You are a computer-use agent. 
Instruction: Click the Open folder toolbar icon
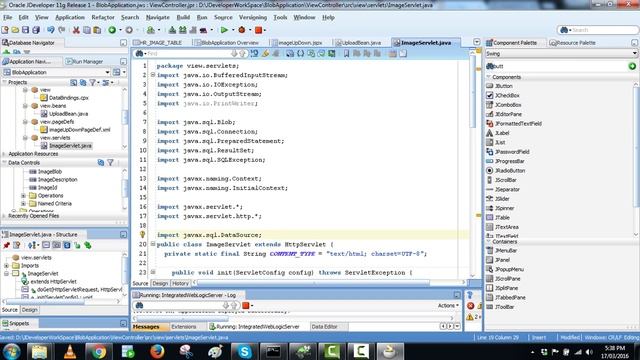15,30
